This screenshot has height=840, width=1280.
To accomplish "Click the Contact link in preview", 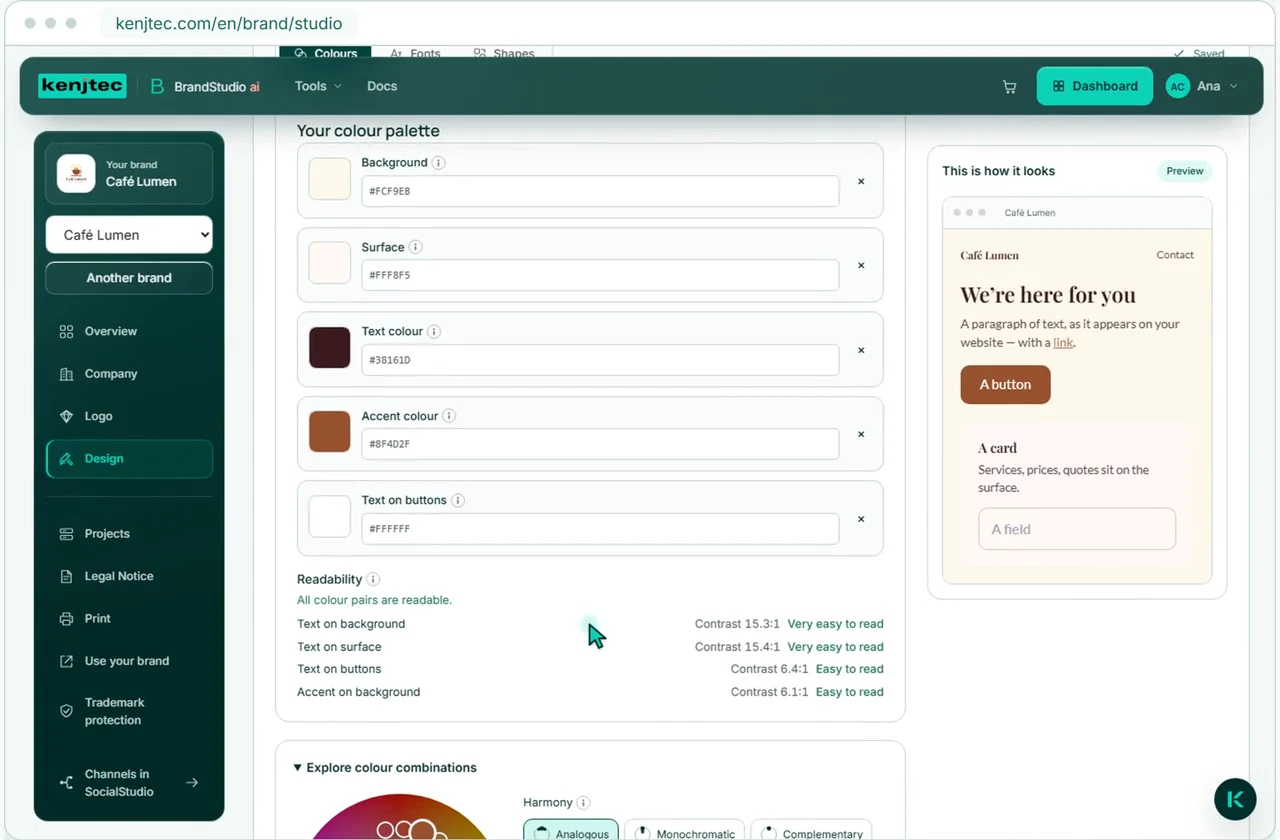I will click(1175, 255).
